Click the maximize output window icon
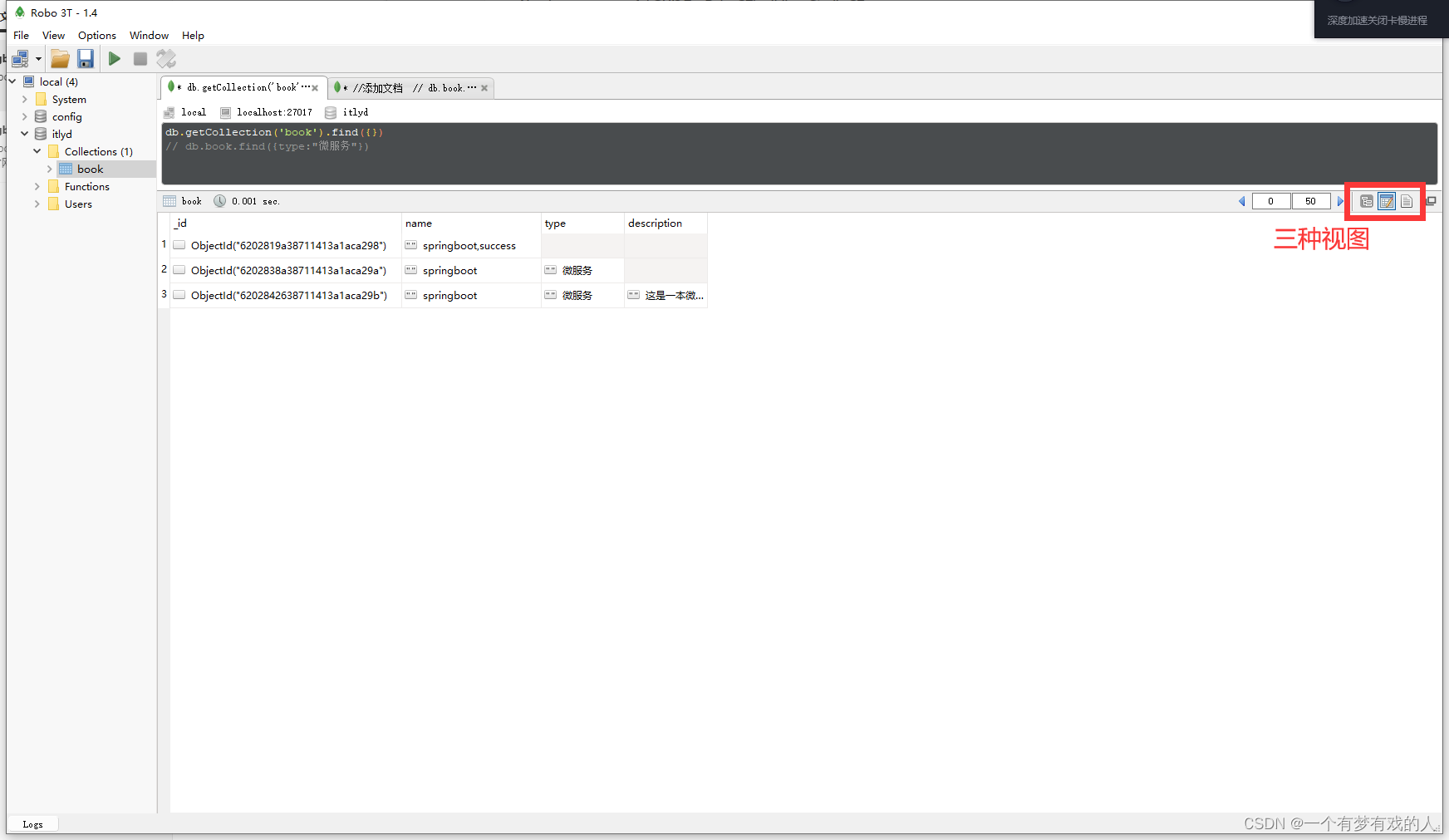The image size is (1449, 840). (x=1431, y=201)
